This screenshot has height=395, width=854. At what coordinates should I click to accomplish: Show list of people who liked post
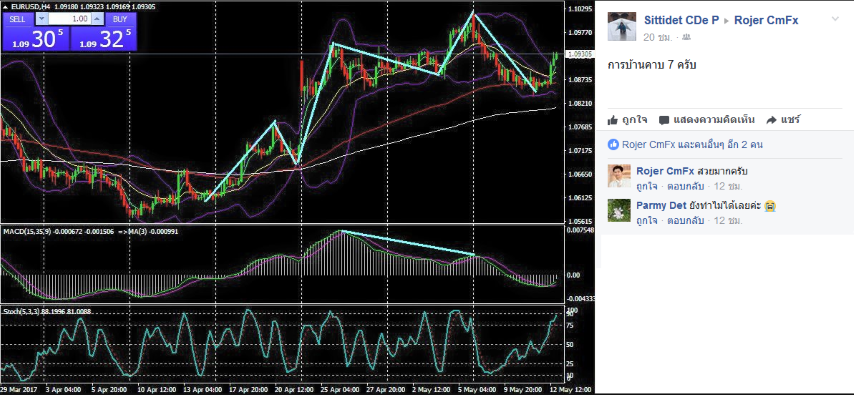click(x=692, y=144)
